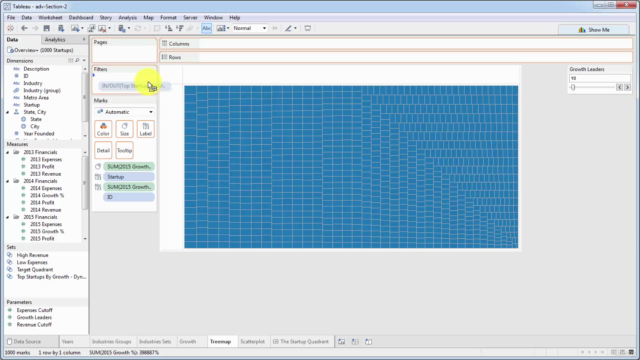This screenshot has width=640, height=360.
Task: Click the fix axes pin icon
Action: click(275, 28)
